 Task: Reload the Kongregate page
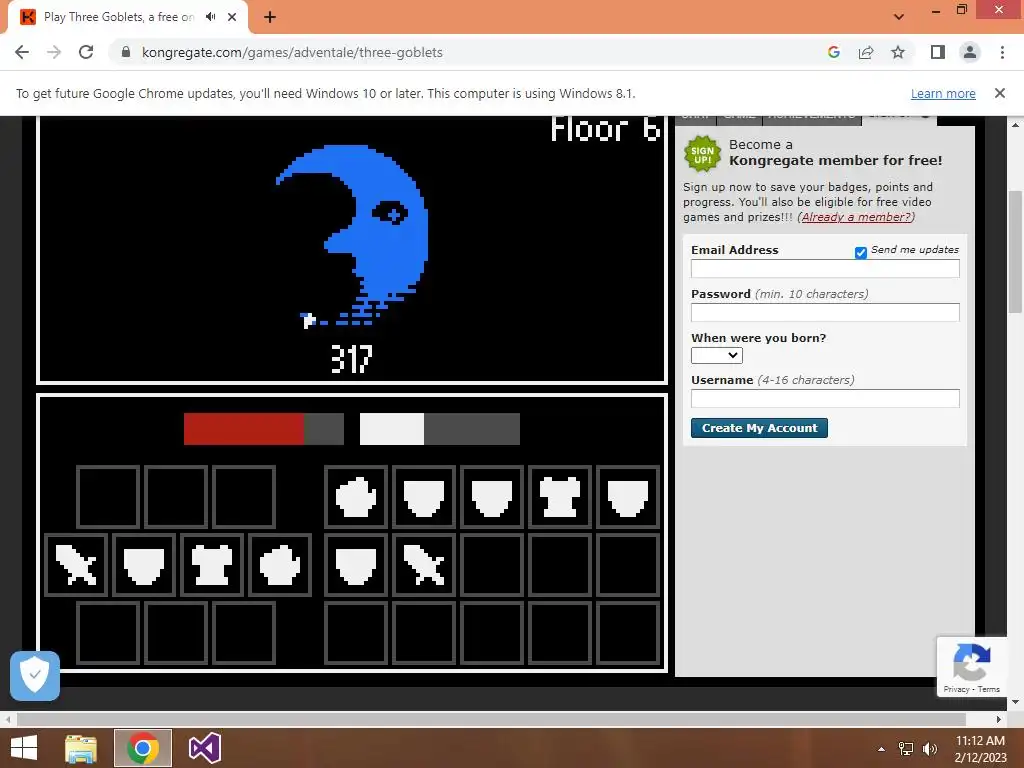coord(86,52)
